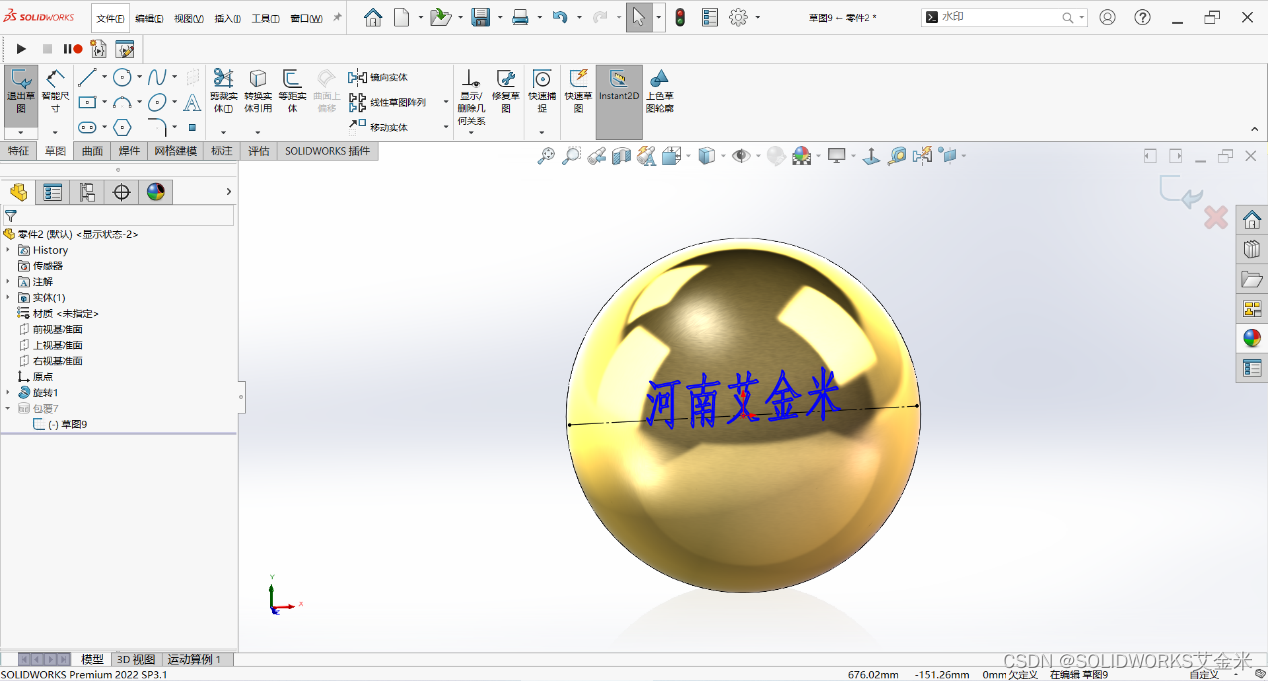Select the Trim Entities (剪裁实体) tool

223,91
